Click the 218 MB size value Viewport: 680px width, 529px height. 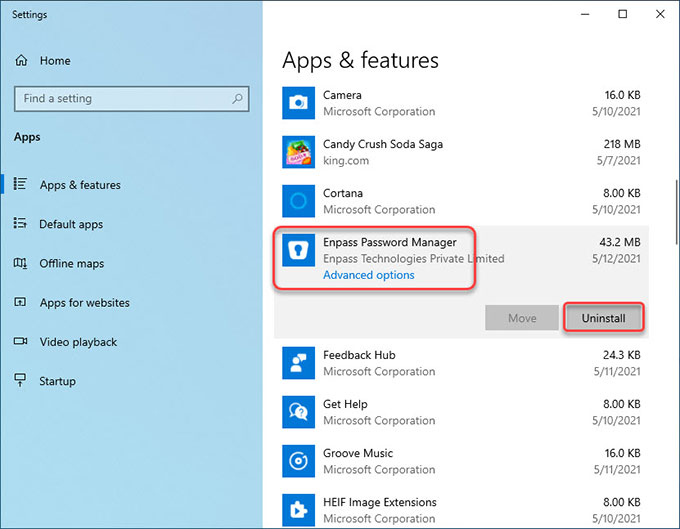tap(622, 144)
